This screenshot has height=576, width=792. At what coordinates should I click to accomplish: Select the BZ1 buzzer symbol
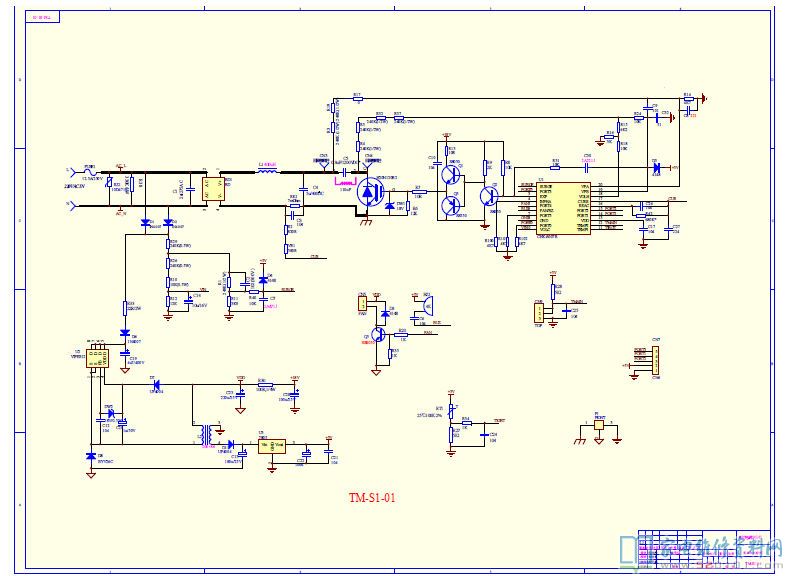pos(426,306)
